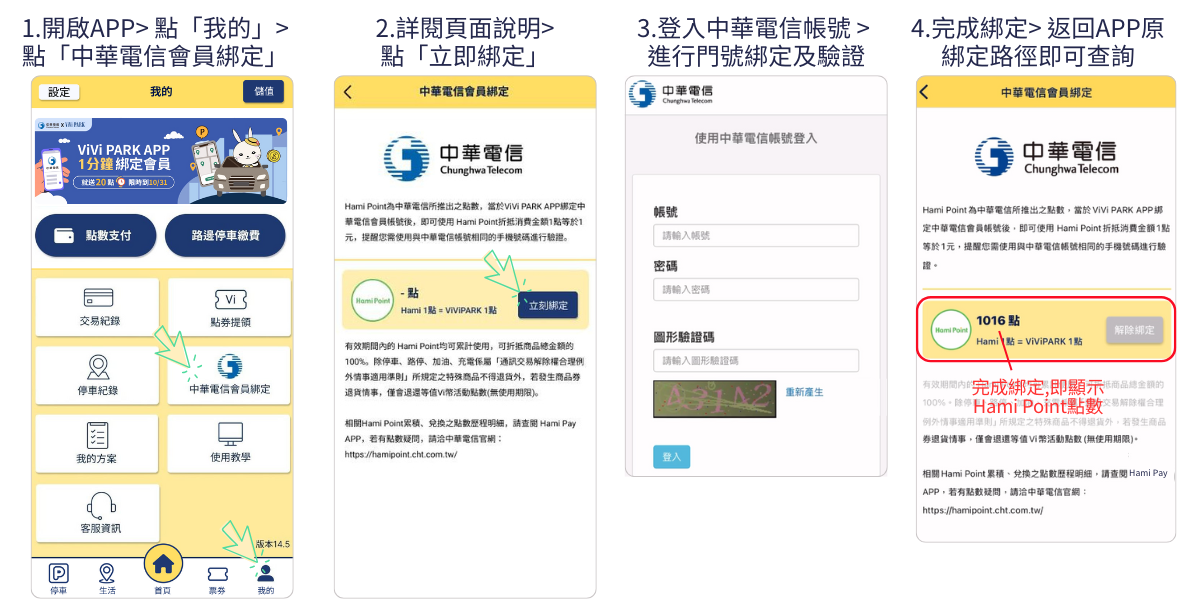Image resolution: width=1200 pixels, height=600 pixels.
Task: Open 點券提領 voucher withdrawal tile
Action: (x=229, y=307)
